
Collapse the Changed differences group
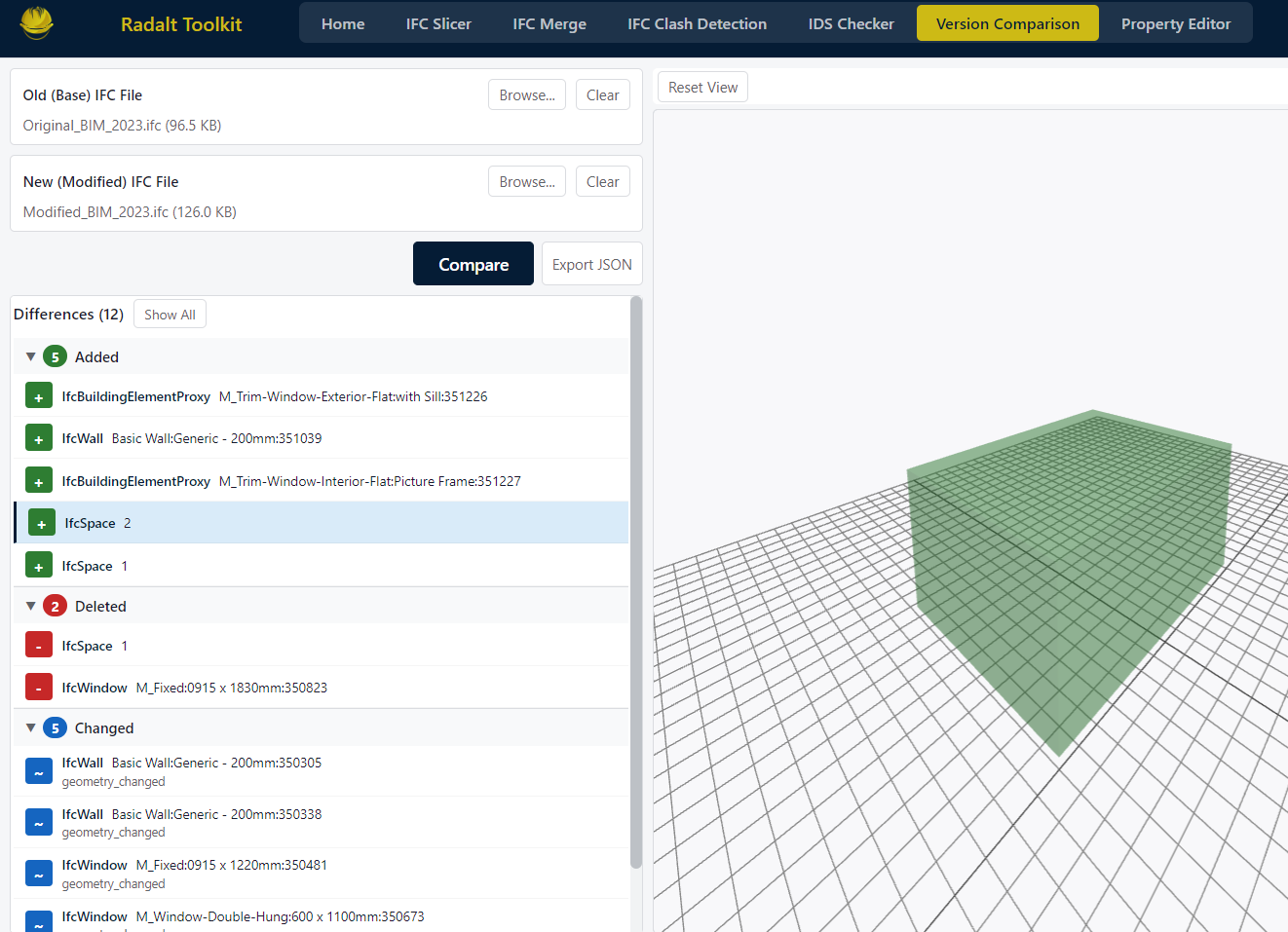coord(30,728)
